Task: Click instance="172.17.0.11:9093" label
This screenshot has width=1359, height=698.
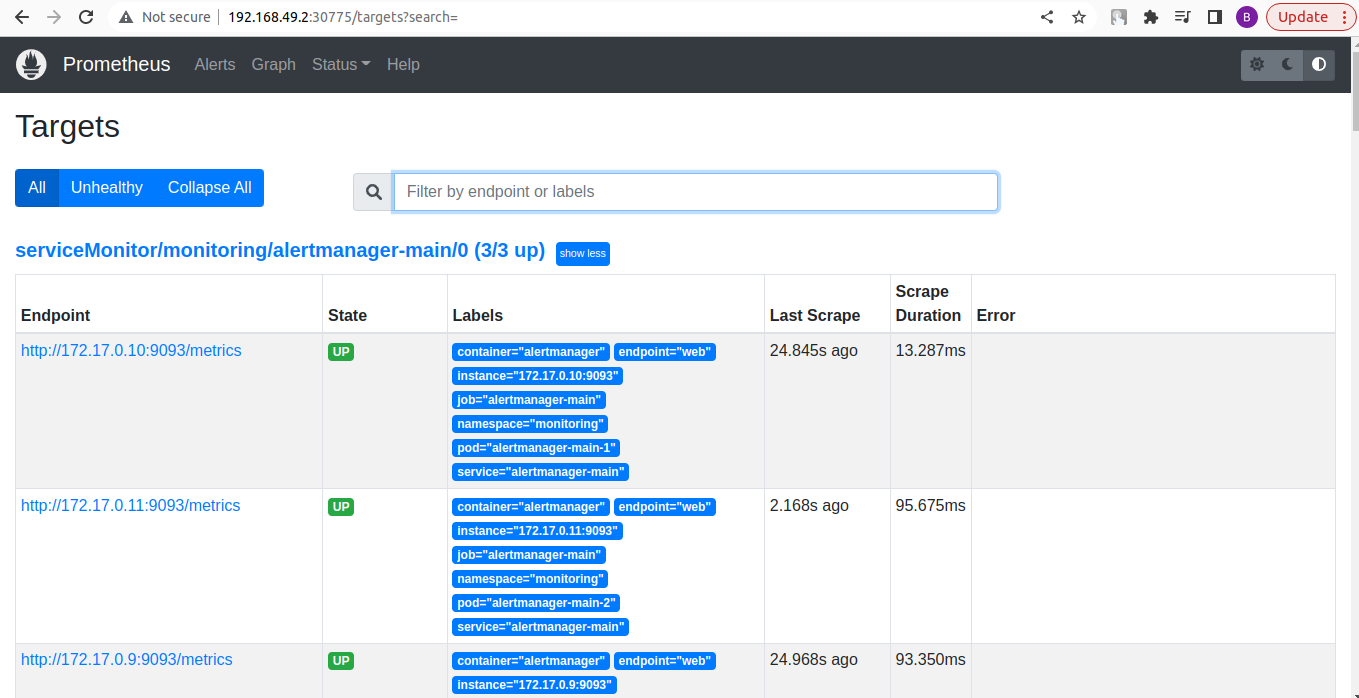Action: 538,531
